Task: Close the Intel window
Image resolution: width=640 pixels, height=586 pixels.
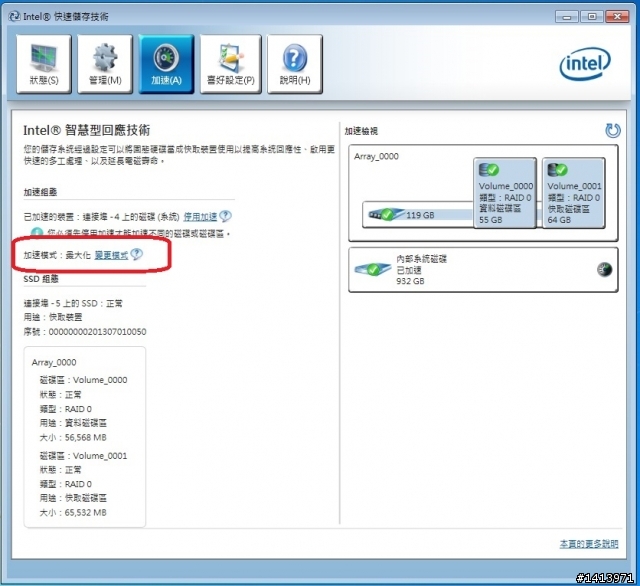Action: (617, 17)
